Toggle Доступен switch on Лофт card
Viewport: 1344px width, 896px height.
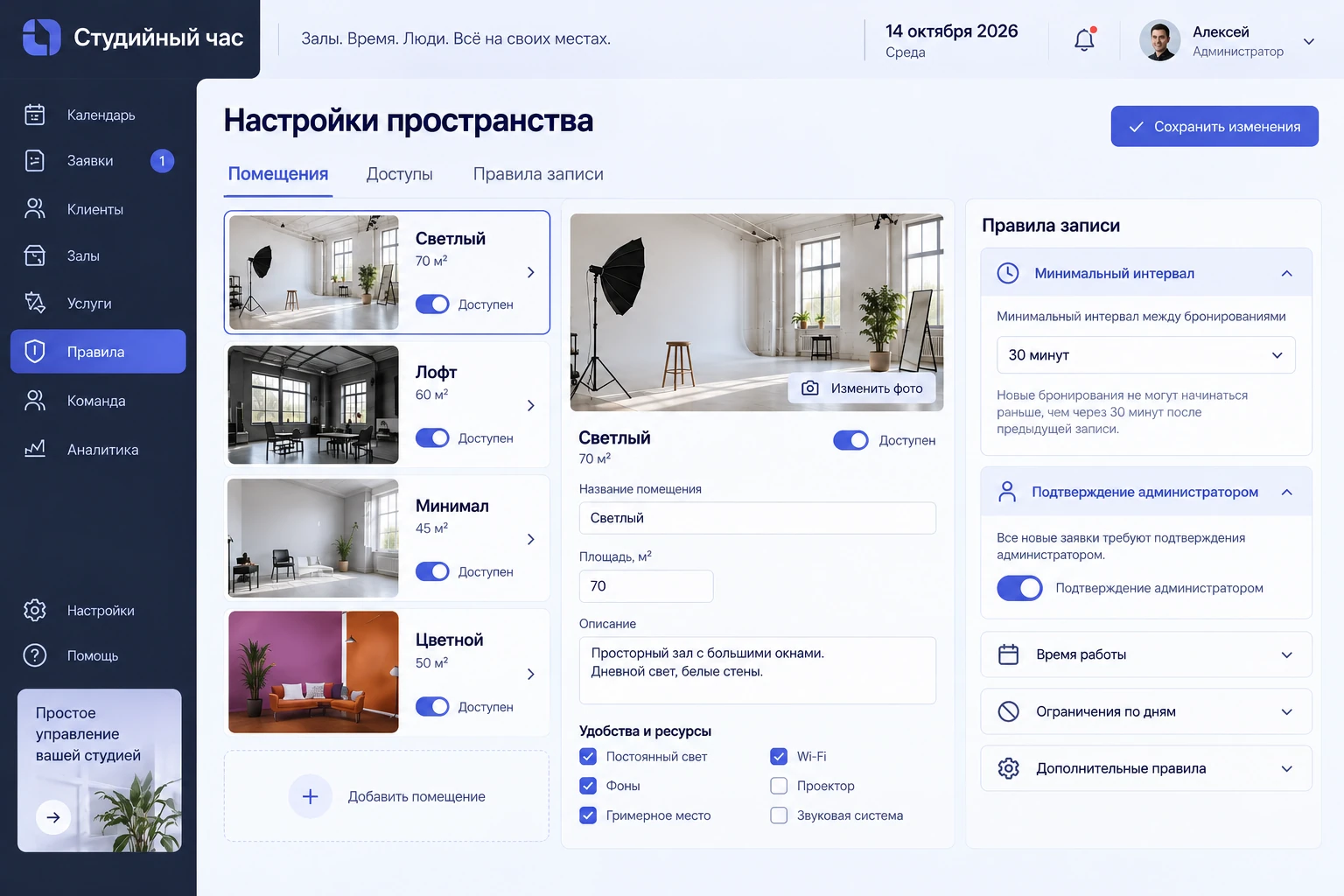432,437
